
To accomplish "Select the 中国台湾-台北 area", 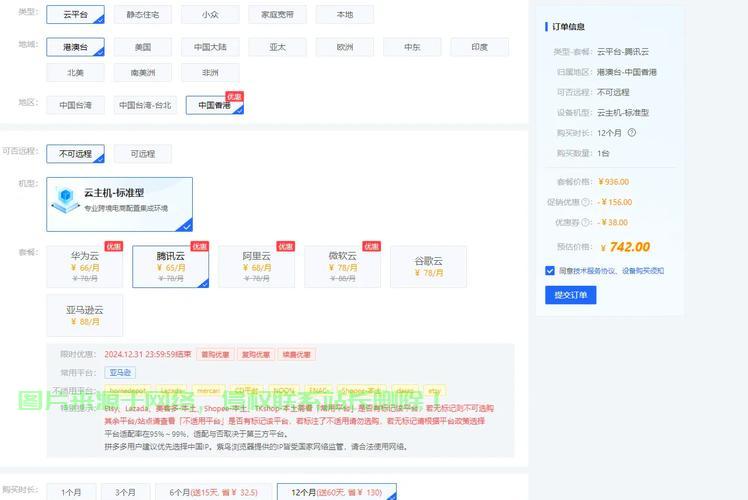I will pyautogui.click(x=145, y=105).
